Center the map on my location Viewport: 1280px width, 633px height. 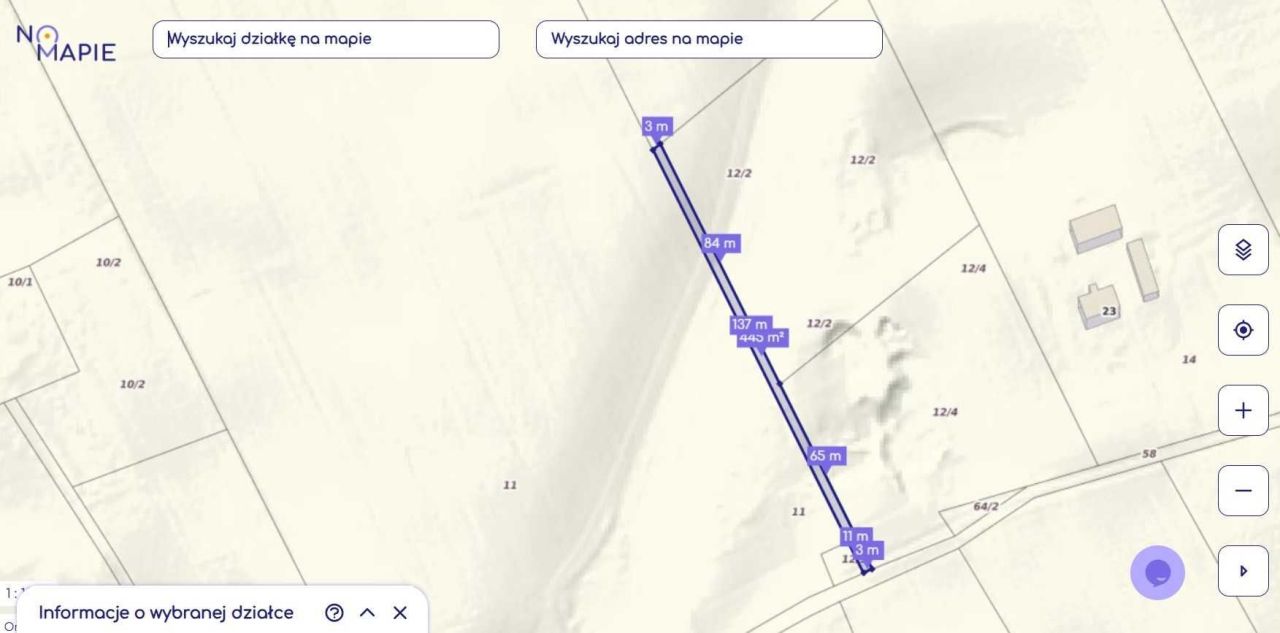1243,330
